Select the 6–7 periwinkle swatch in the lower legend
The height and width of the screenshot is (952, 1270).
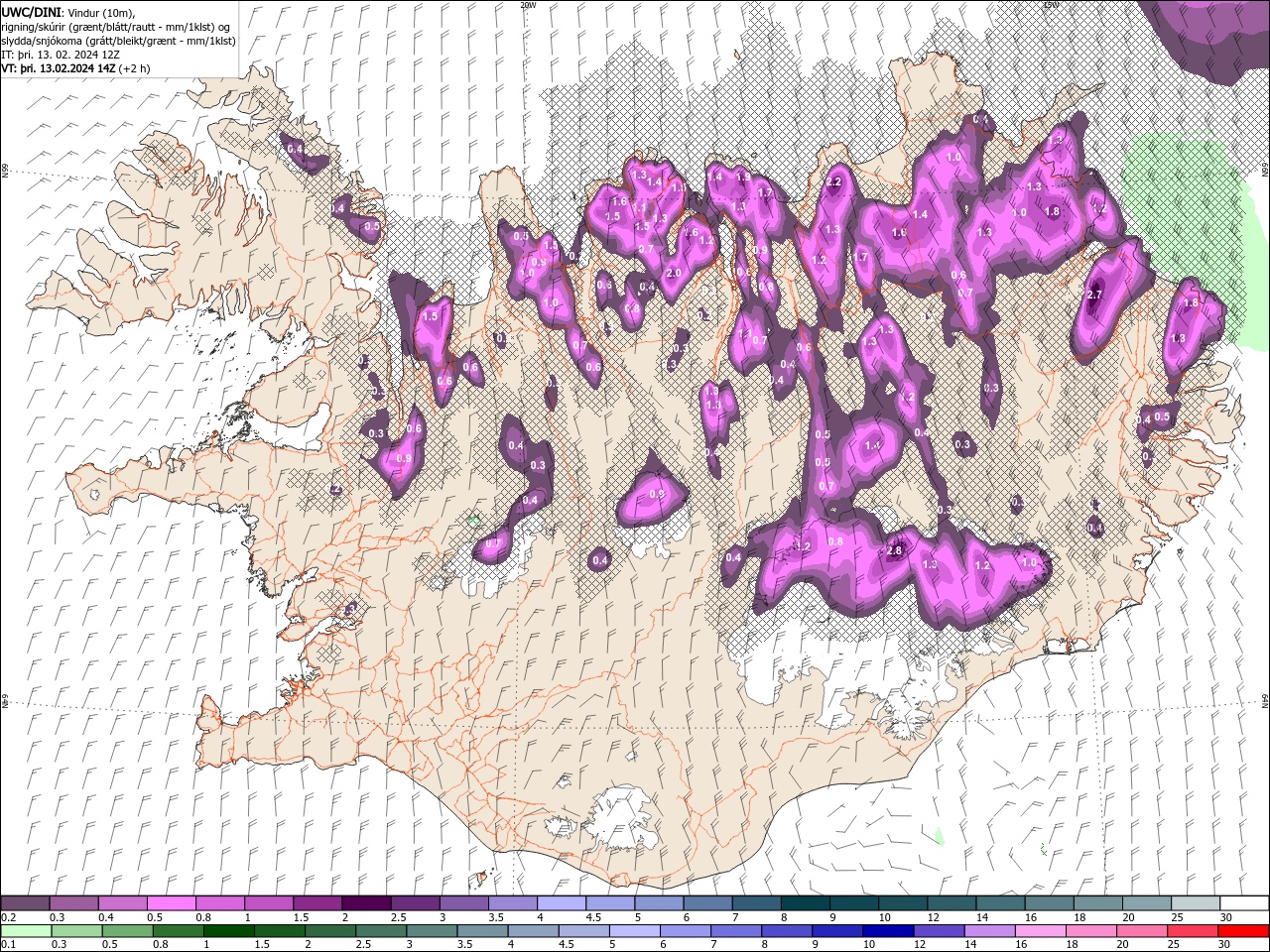(x=686, y=931)
